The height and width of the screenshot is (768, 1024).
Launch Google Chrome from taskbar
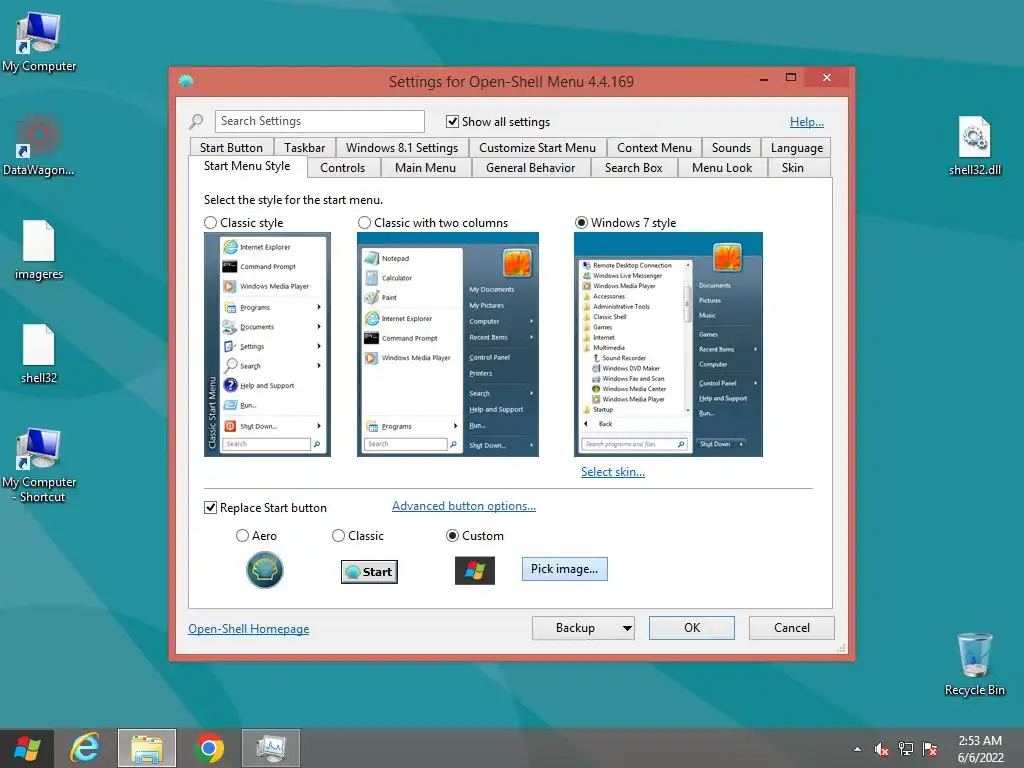[208, 748]
